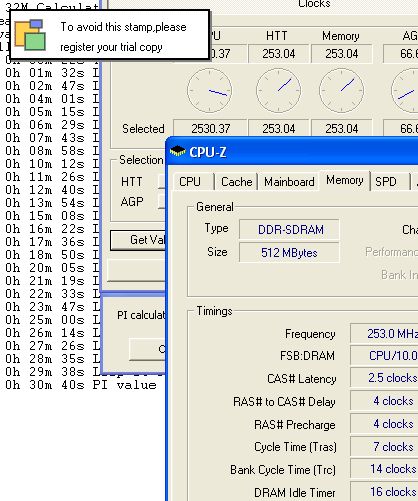
Task: Click the HTT clock gauge dial
Action: point(279,90)
